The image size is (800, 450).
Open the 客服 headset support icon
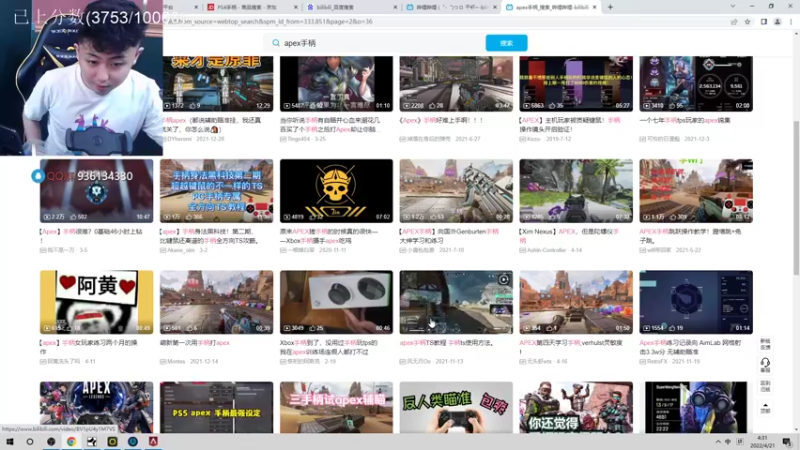pos(765,364)
